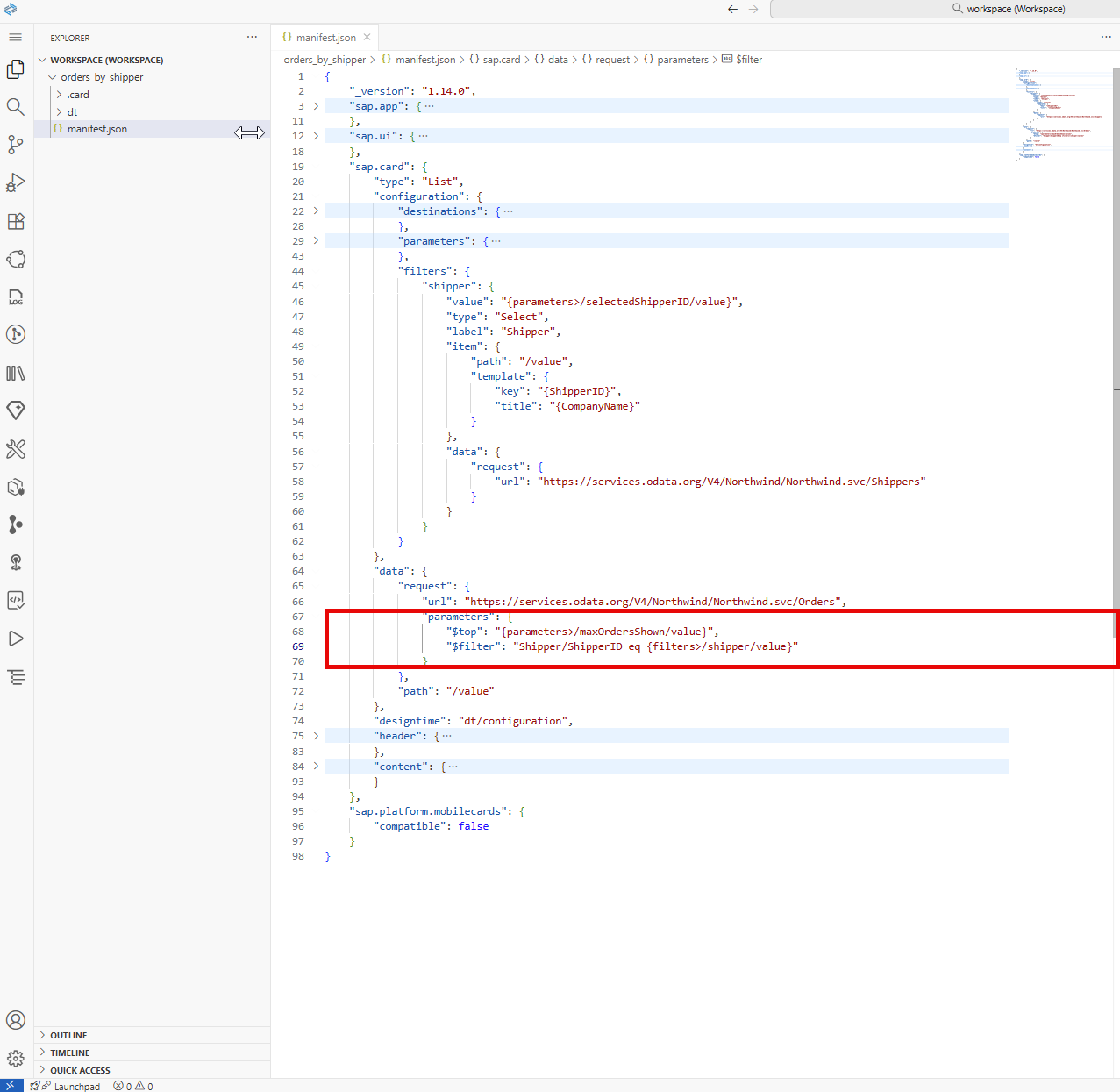This screenshot has width=1120, height=1092.
Task: Open editor more actions ellipsis
Action: (x=1106, y=37)
